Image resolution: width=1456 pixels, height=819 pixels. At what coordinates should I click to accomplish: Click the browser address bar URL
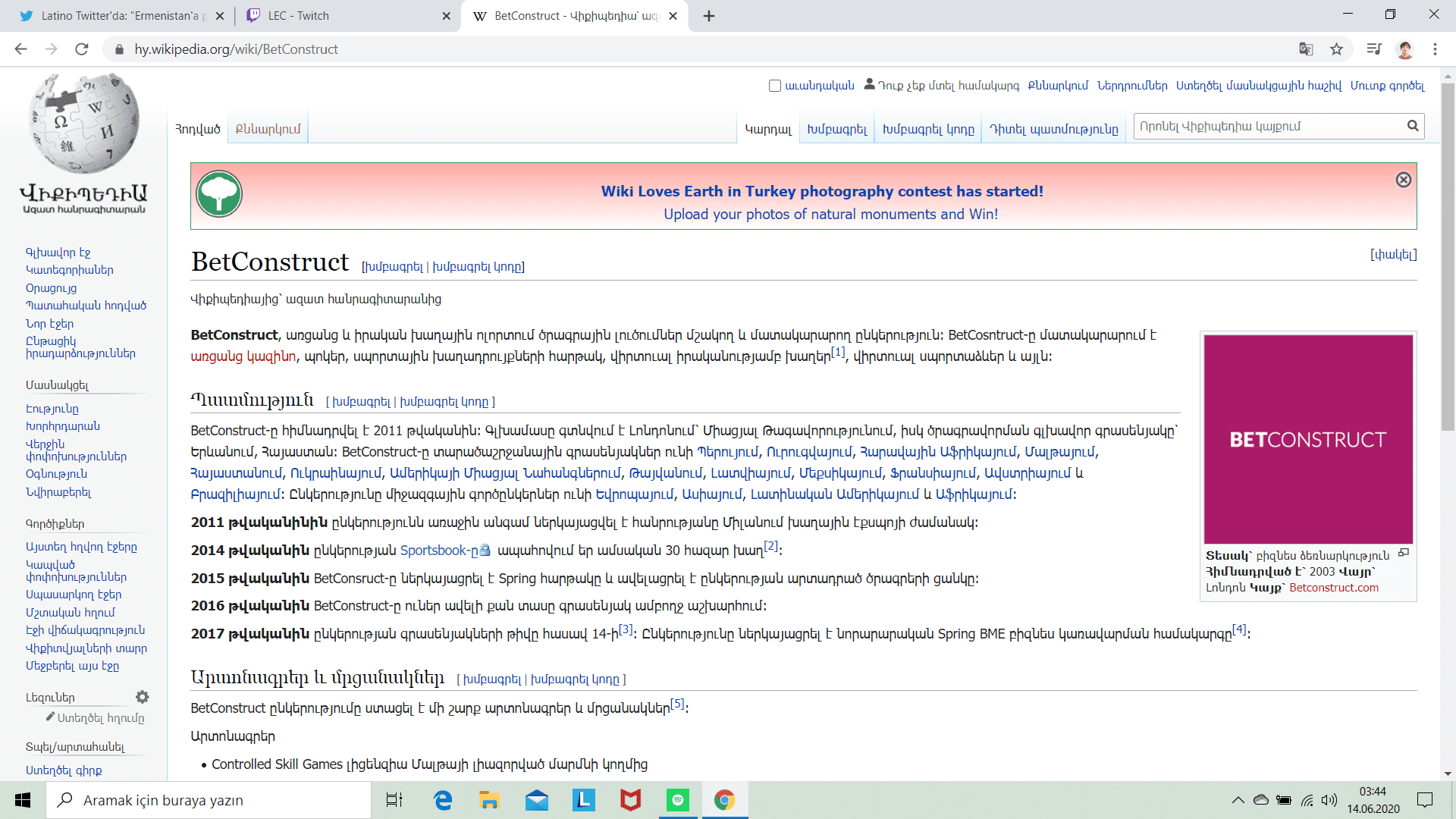click(x=237, y=49)
